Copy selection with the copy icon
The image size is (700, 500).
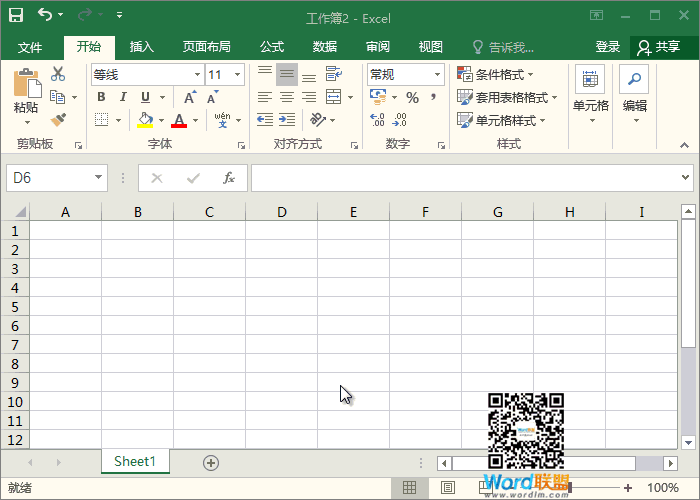pos(58,96)
